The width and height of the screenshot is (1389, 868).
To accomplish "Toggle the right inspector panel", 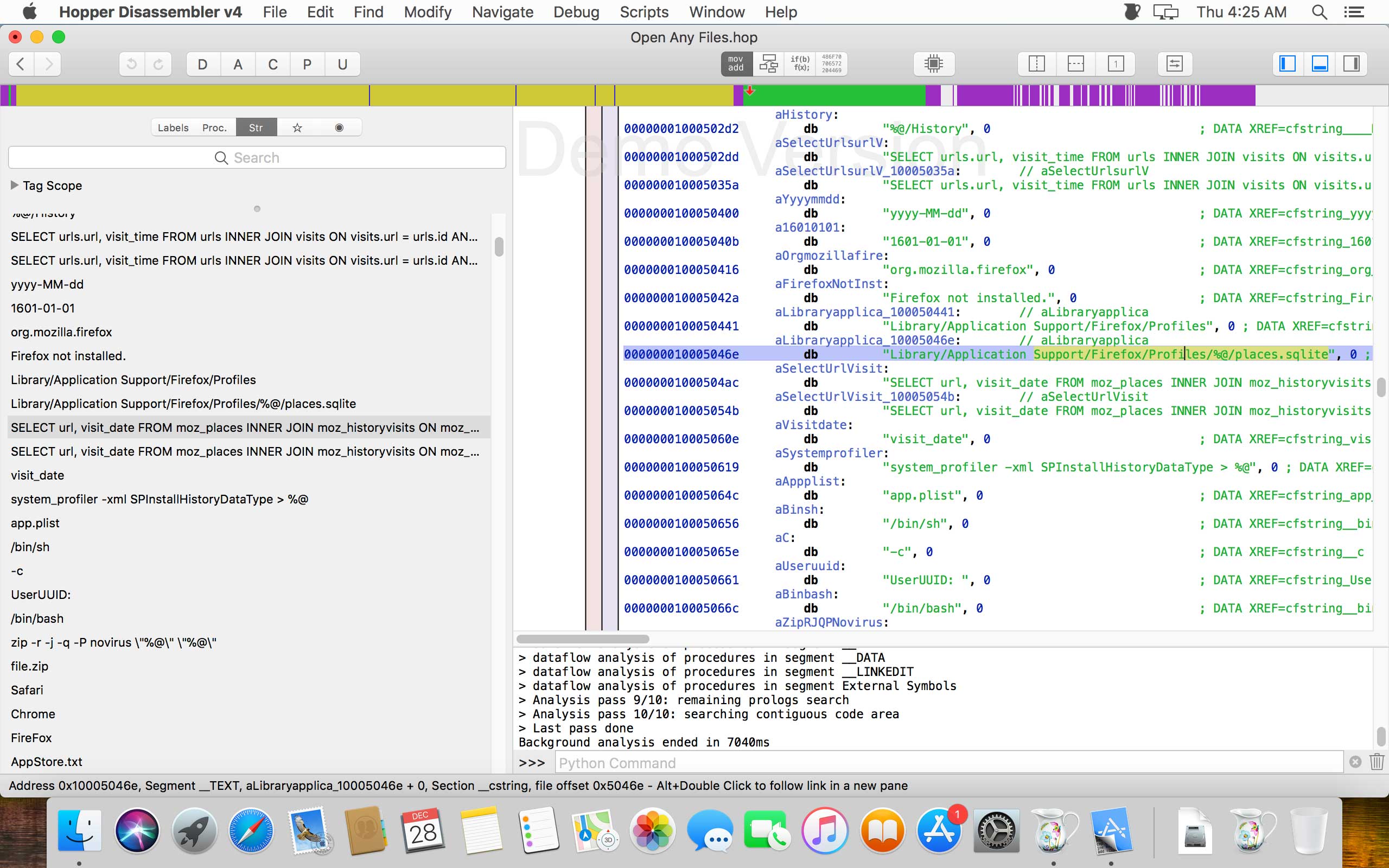I will pos(1352,63).
